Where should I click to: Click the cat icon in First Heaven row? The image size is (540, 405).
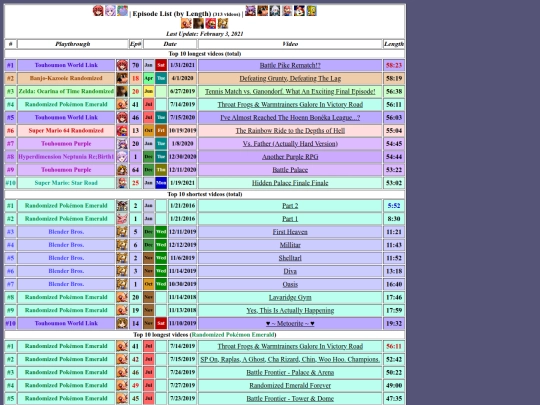click(x=122, y=232)
